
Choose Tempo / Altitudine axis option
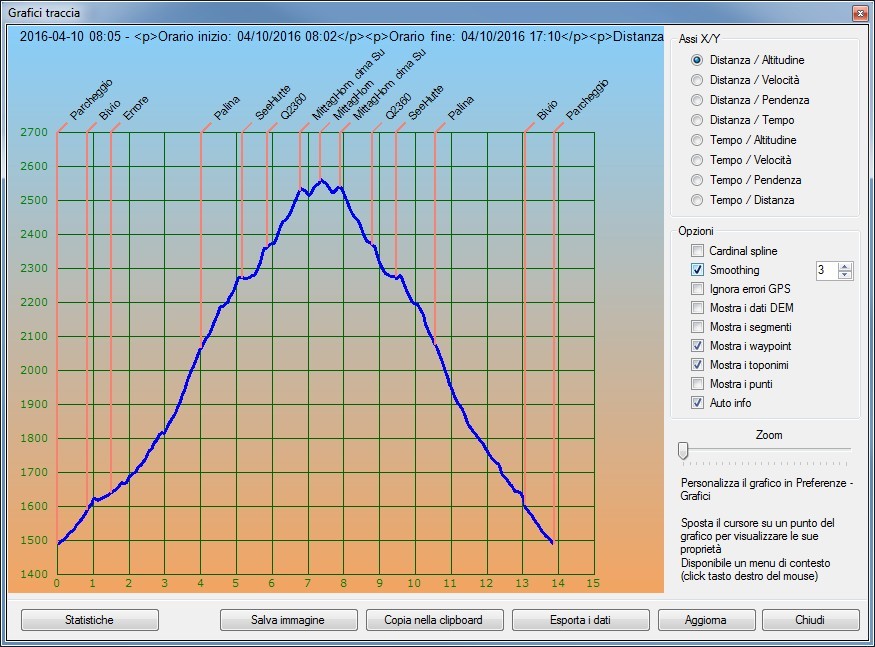coord(697,140)
